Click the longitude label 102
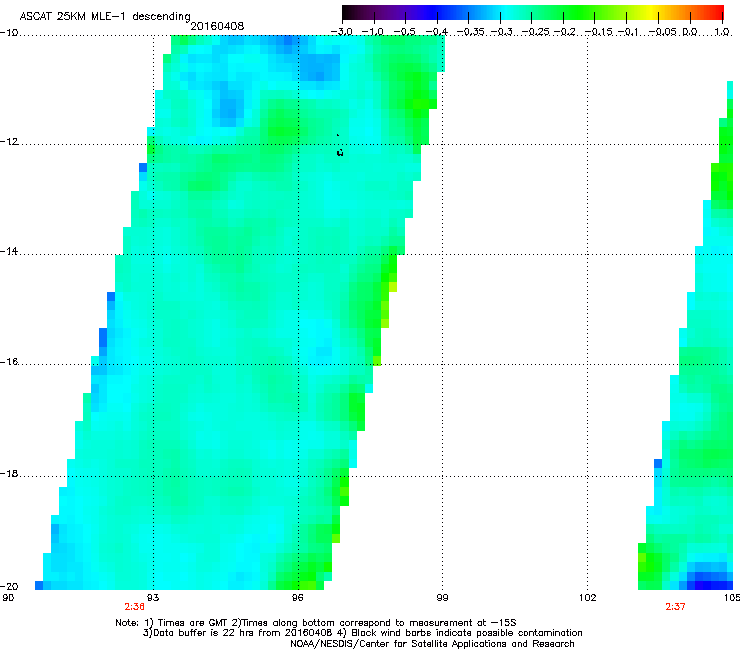This screenshot has height=650, width=740. click(587, 598)
